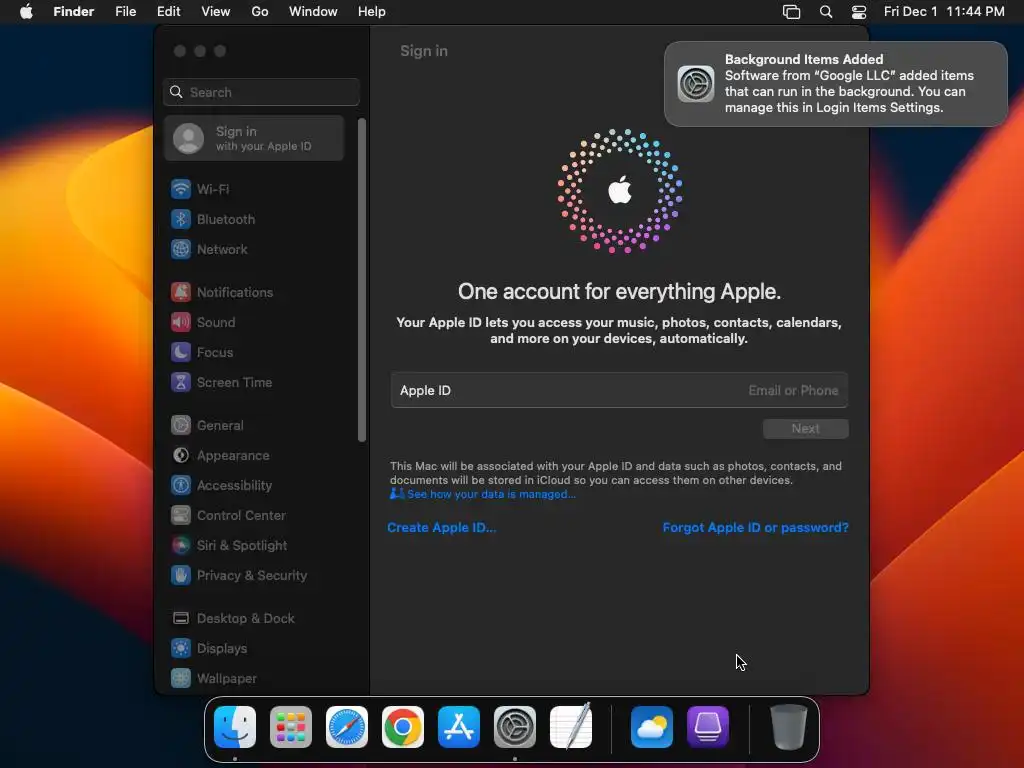Select Sign in with your Apple ID
This screenshot has width=1024, height=768.
[x=255, y=138]
